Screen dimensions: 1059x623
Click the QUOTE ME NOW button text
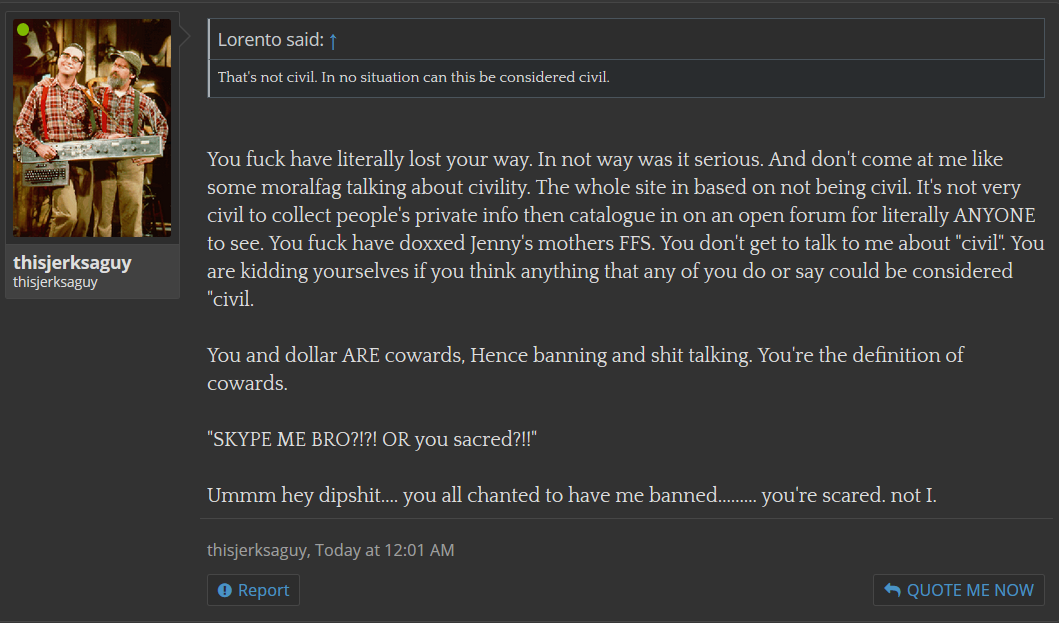(x=970, y=591)
